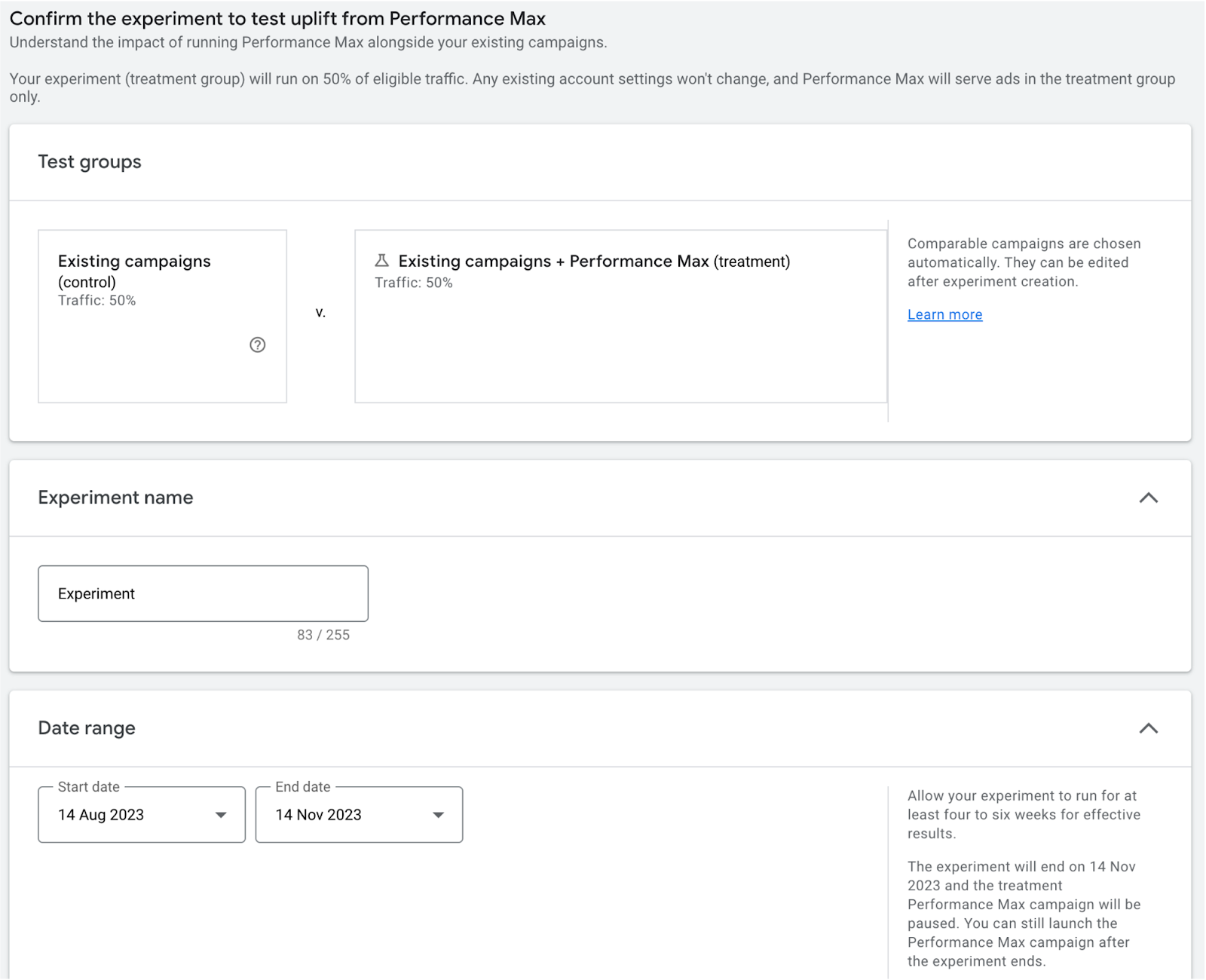This screenshot has height=980, width=1206.
Task: Click the Date range section heading
Action: click(87, 728)
